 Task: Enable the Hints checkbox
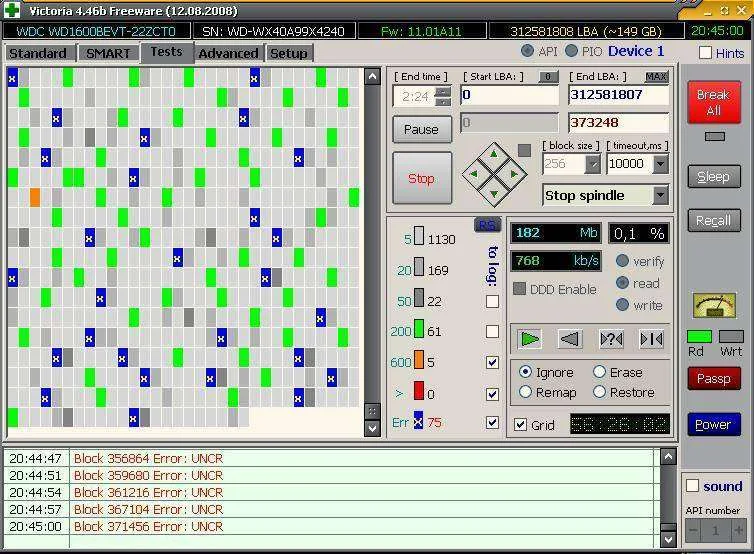point(705,52)
